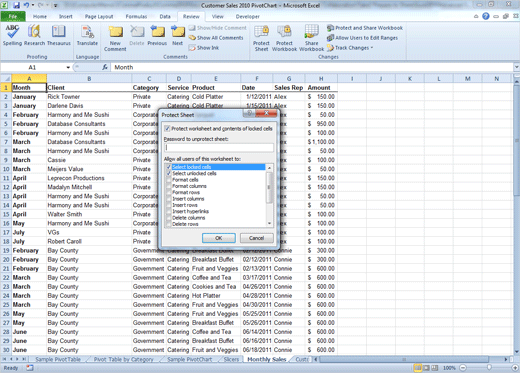520x373 pixels.
Task: Save the workbook from Quick Access toolbar
Action: point(16,5)
